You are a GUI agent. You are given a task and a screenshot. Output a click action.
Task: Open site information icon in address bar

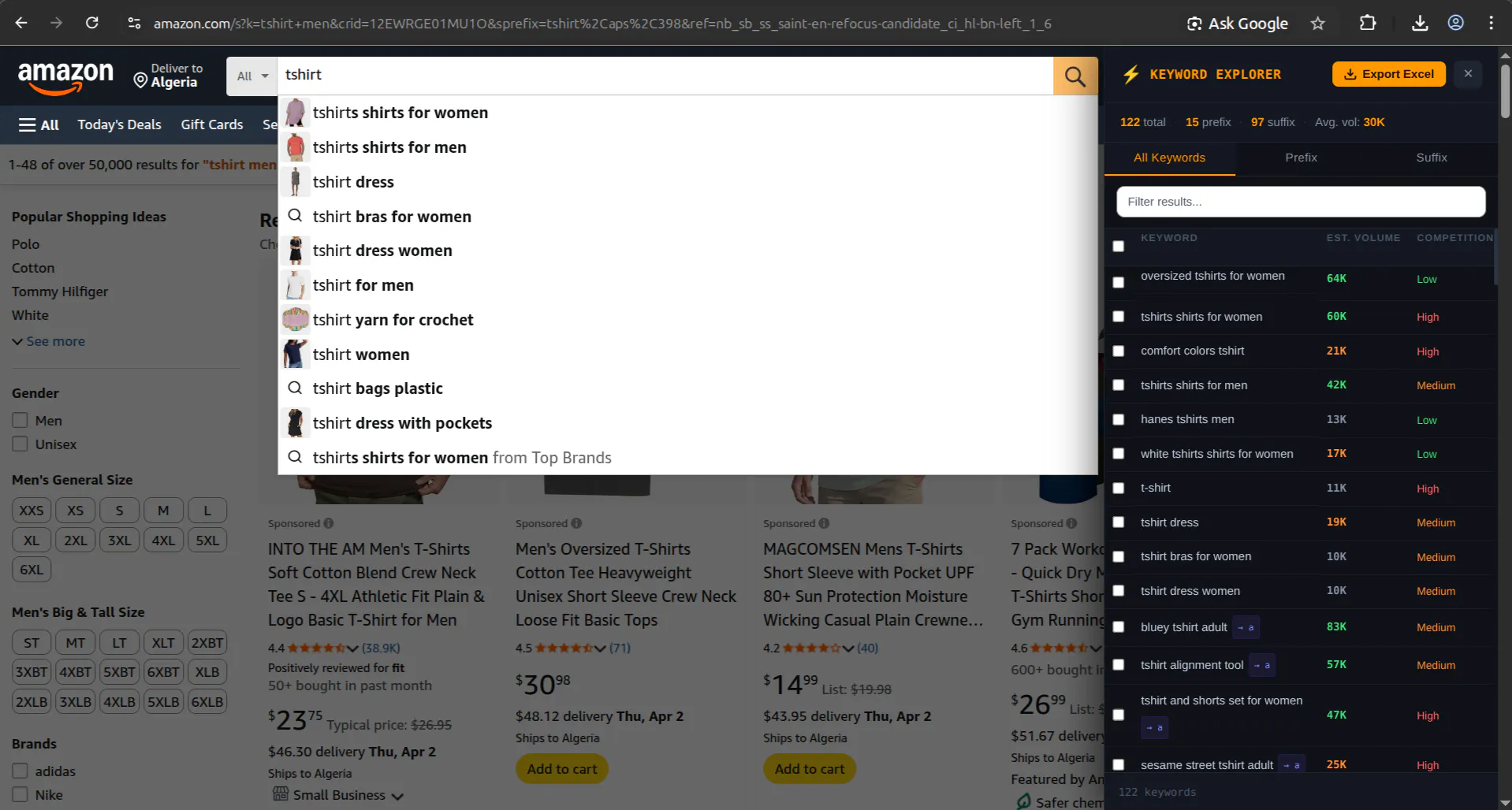click(x=134, y=23)
